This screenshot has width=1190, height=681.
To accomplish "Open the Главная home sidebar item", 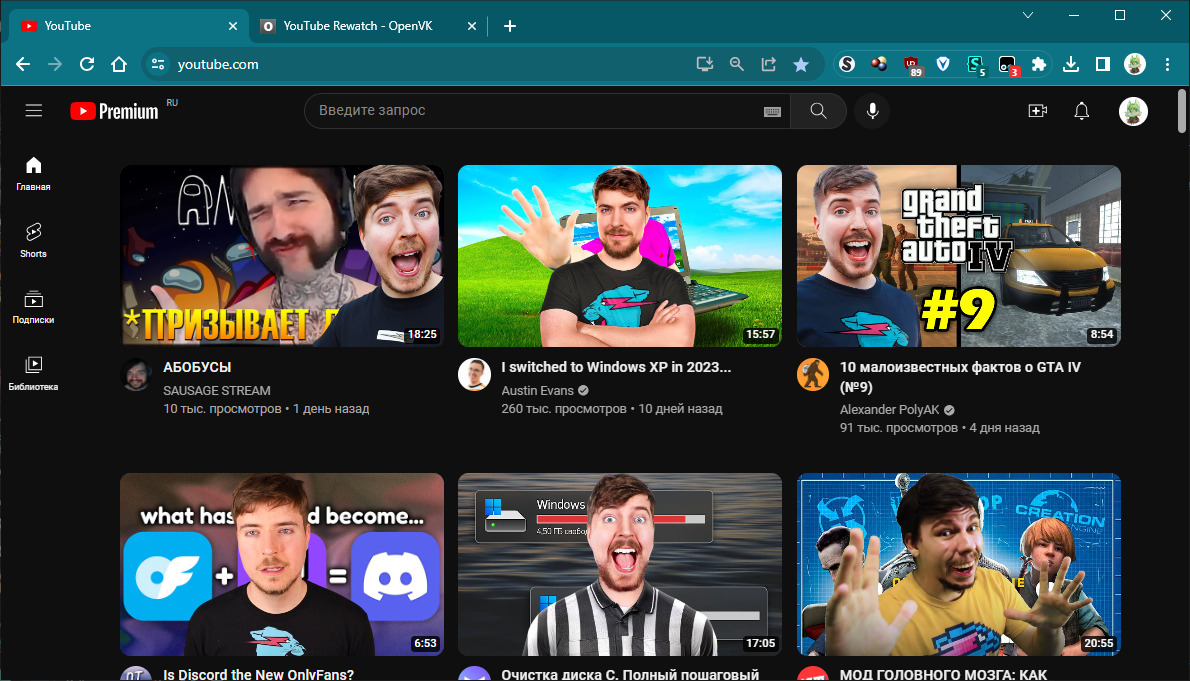I will (x=33, y=174).
